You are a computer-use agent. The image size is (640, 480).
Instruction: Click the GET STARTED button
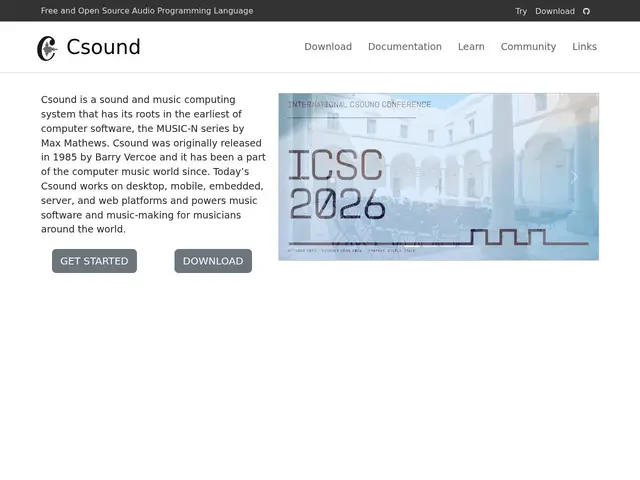[x=94, y=261]
